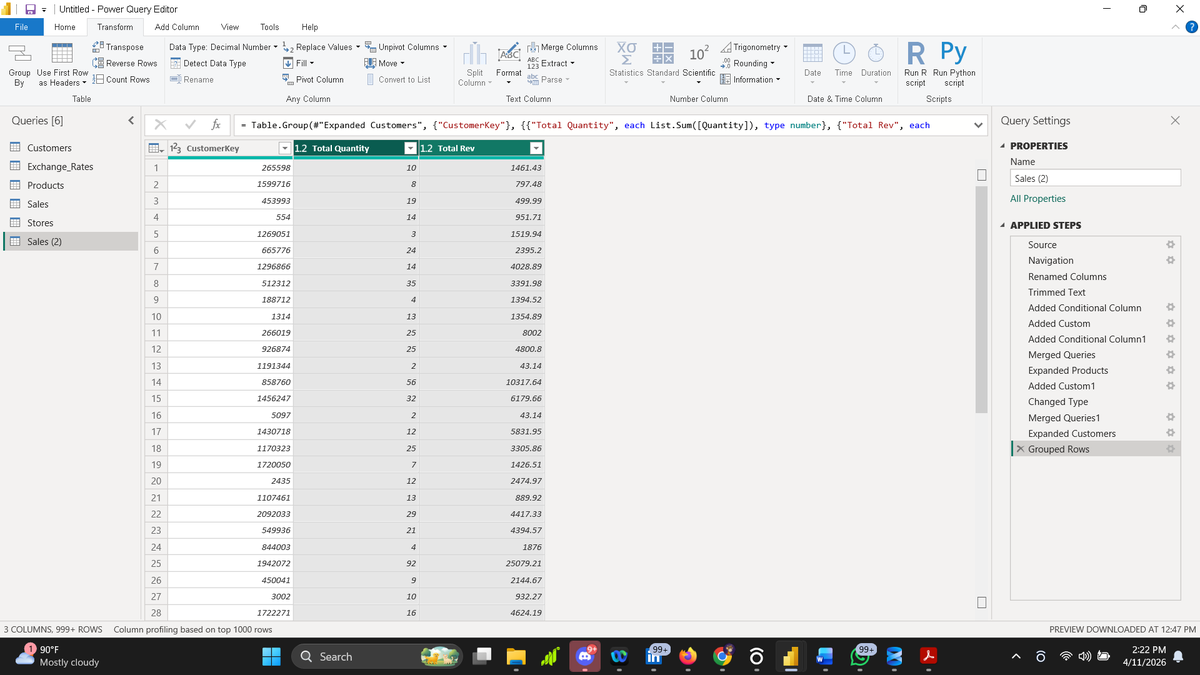
Task: Open Windows Start menu
Action: 271,657
